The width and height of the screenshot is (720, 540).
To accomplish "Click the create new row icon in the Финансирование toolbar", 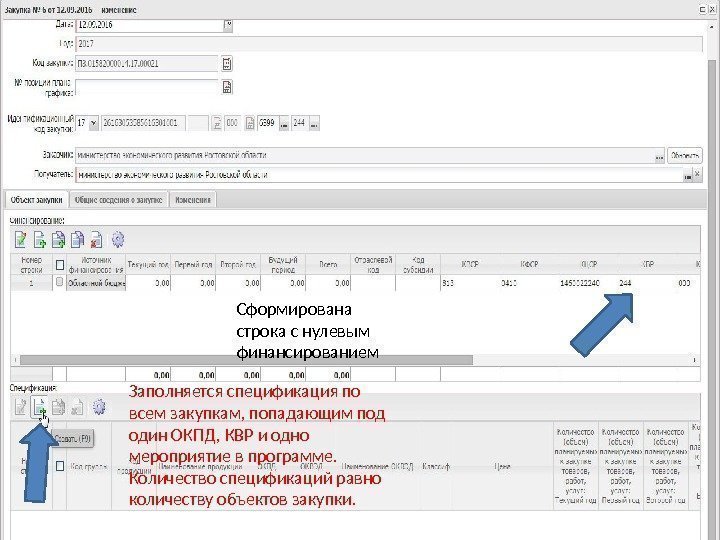I will tap(40, 239).
